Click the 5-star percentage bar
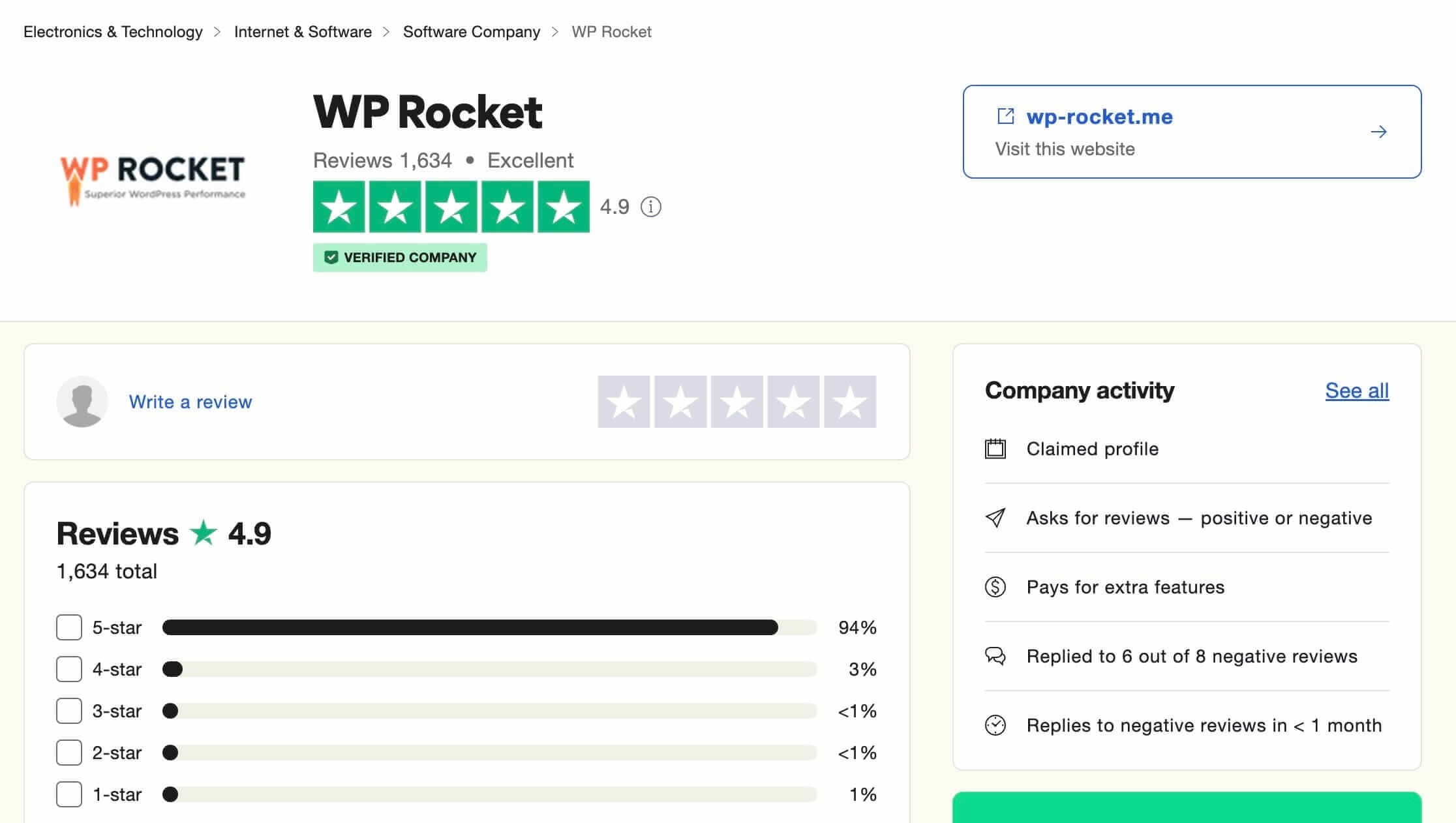1456x823 pixels. pyautogui.click(x=470, y=627)
